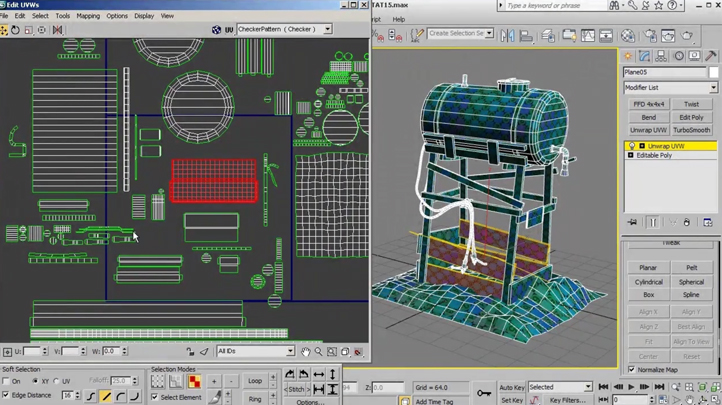This screenshot has width=722, height=405.
Task: Toggle the Normalize Map checkbox
Action: click(632, 370)
